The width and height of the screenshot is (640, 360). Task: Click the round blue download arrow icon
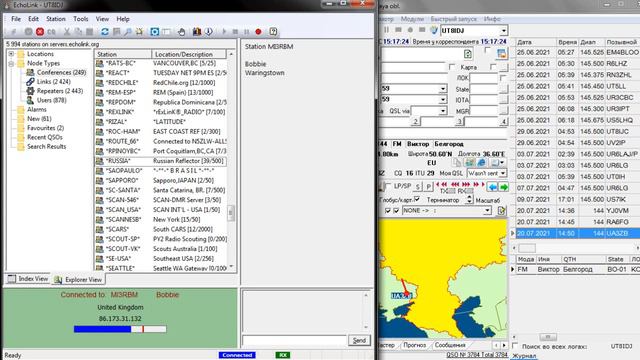pos(209,31)
